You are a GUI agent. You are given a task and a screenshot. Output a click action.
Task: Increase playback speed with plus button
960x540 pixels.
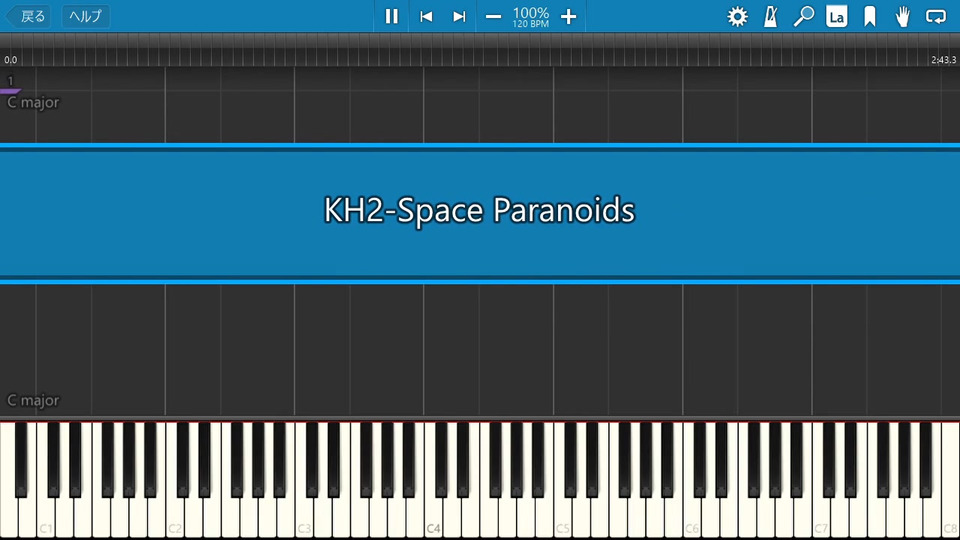point(568,17)
